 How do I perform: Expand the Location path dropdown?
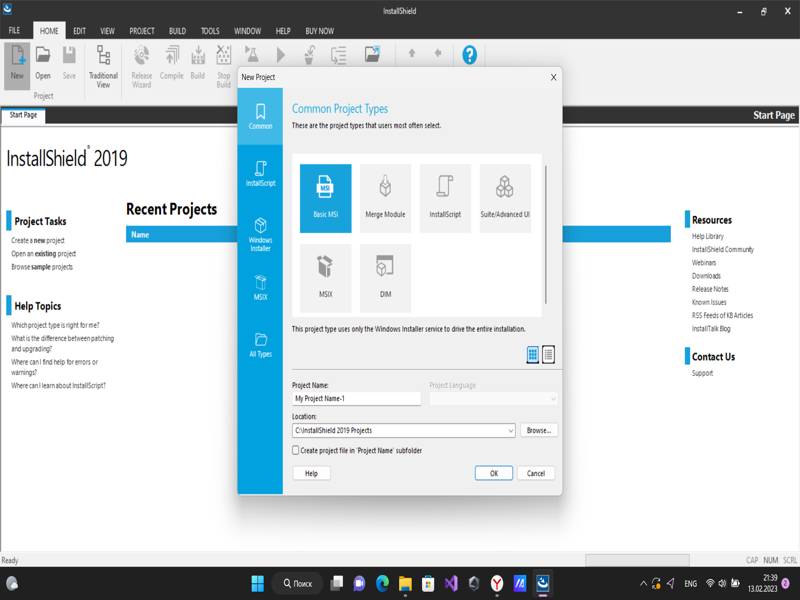510,430
